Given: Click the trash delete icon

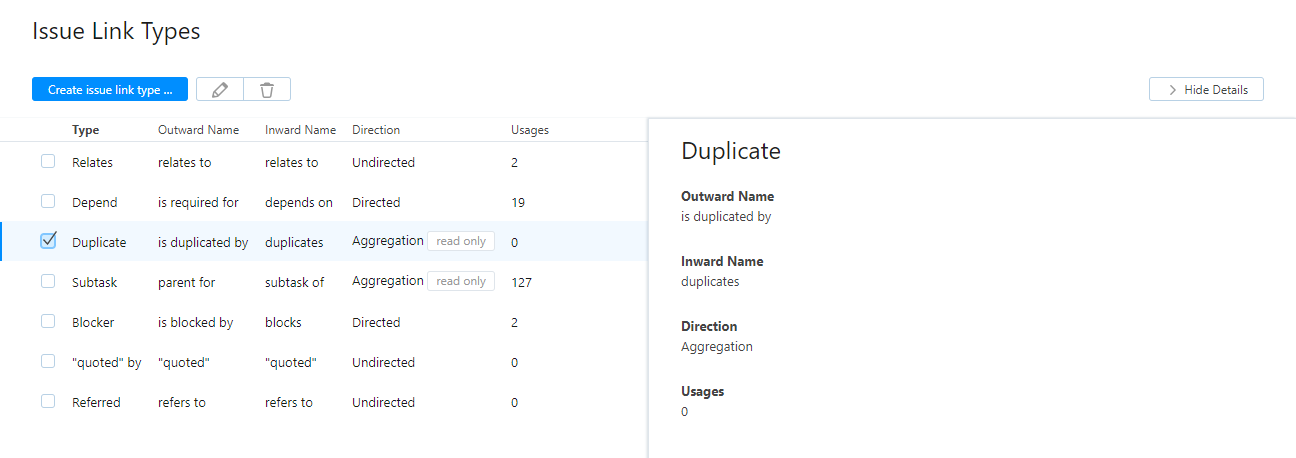Looking at the screenshot, I should (267, 90).
